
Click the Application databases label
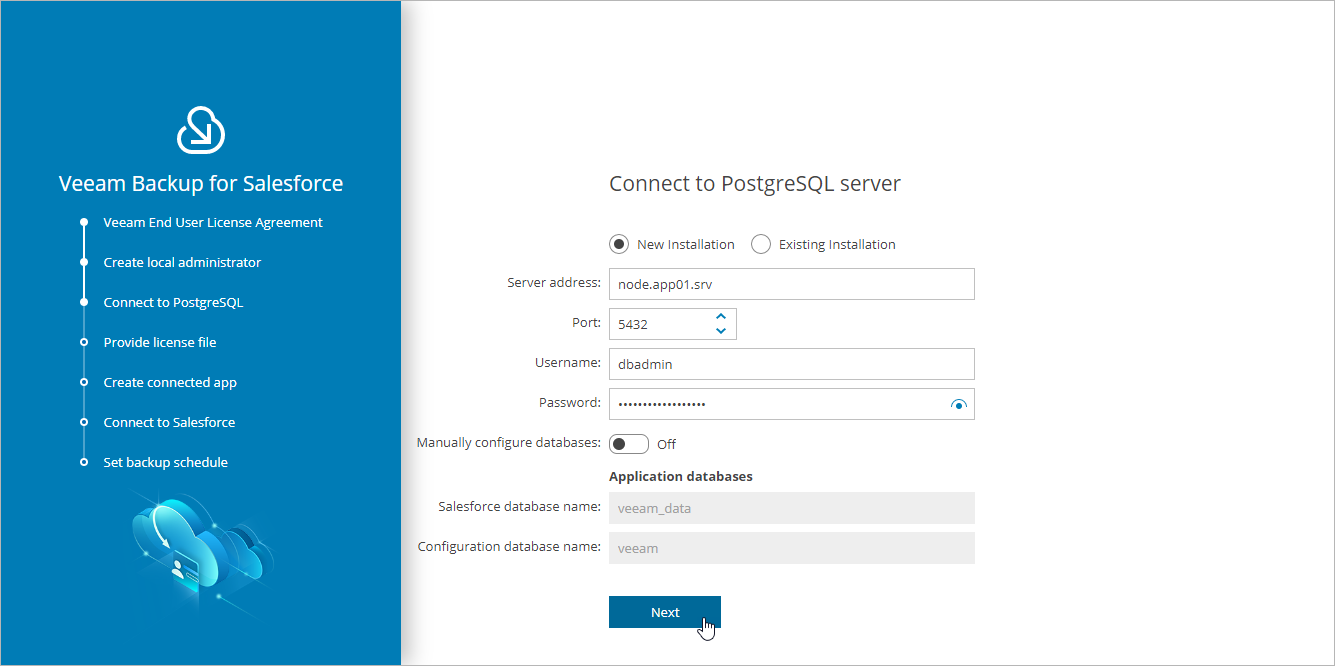point(681,476)
